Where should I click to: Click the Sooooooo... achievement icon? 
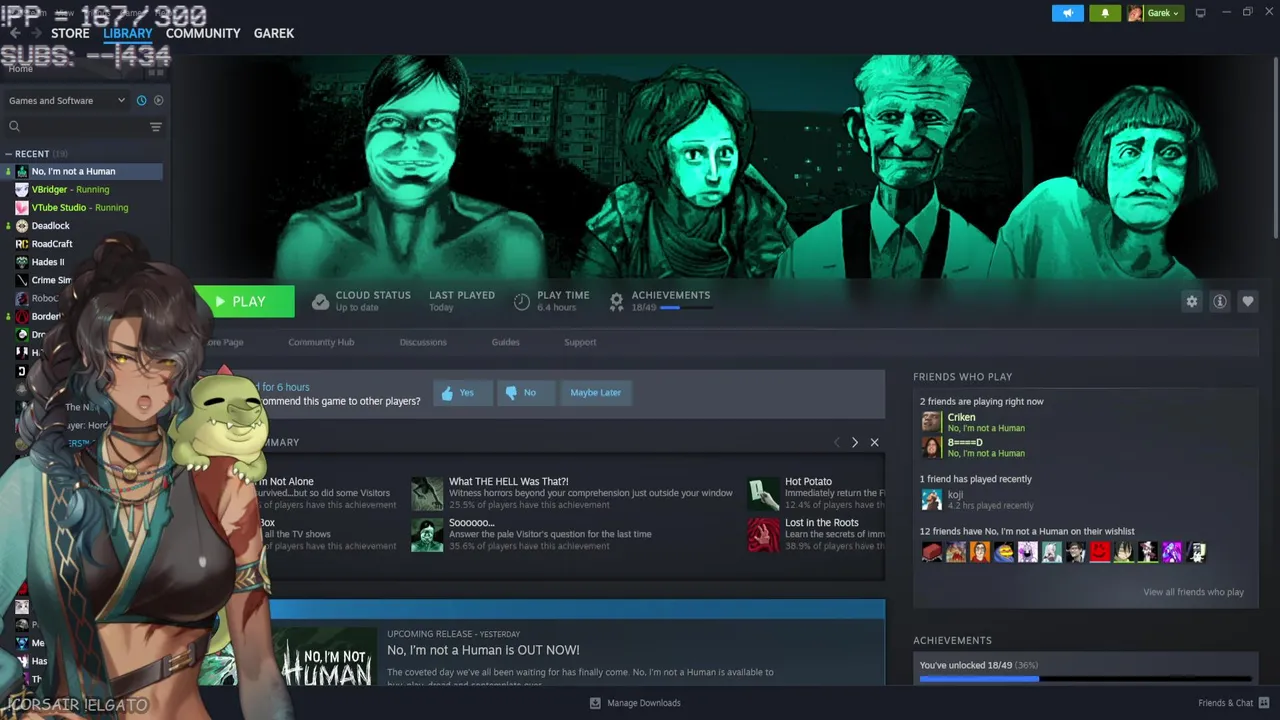(427, 534)
